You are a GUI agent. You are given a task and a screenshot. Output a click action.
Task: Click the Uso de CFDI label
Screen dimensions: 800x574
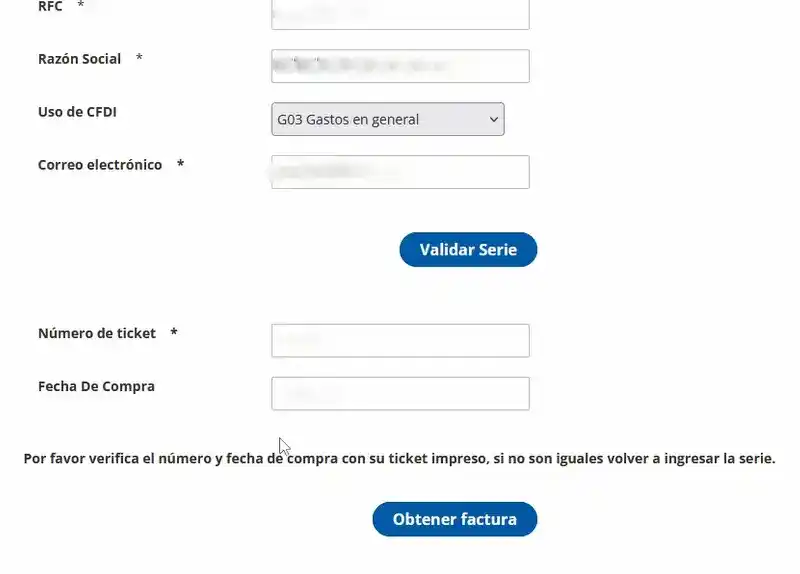(77, 112)
